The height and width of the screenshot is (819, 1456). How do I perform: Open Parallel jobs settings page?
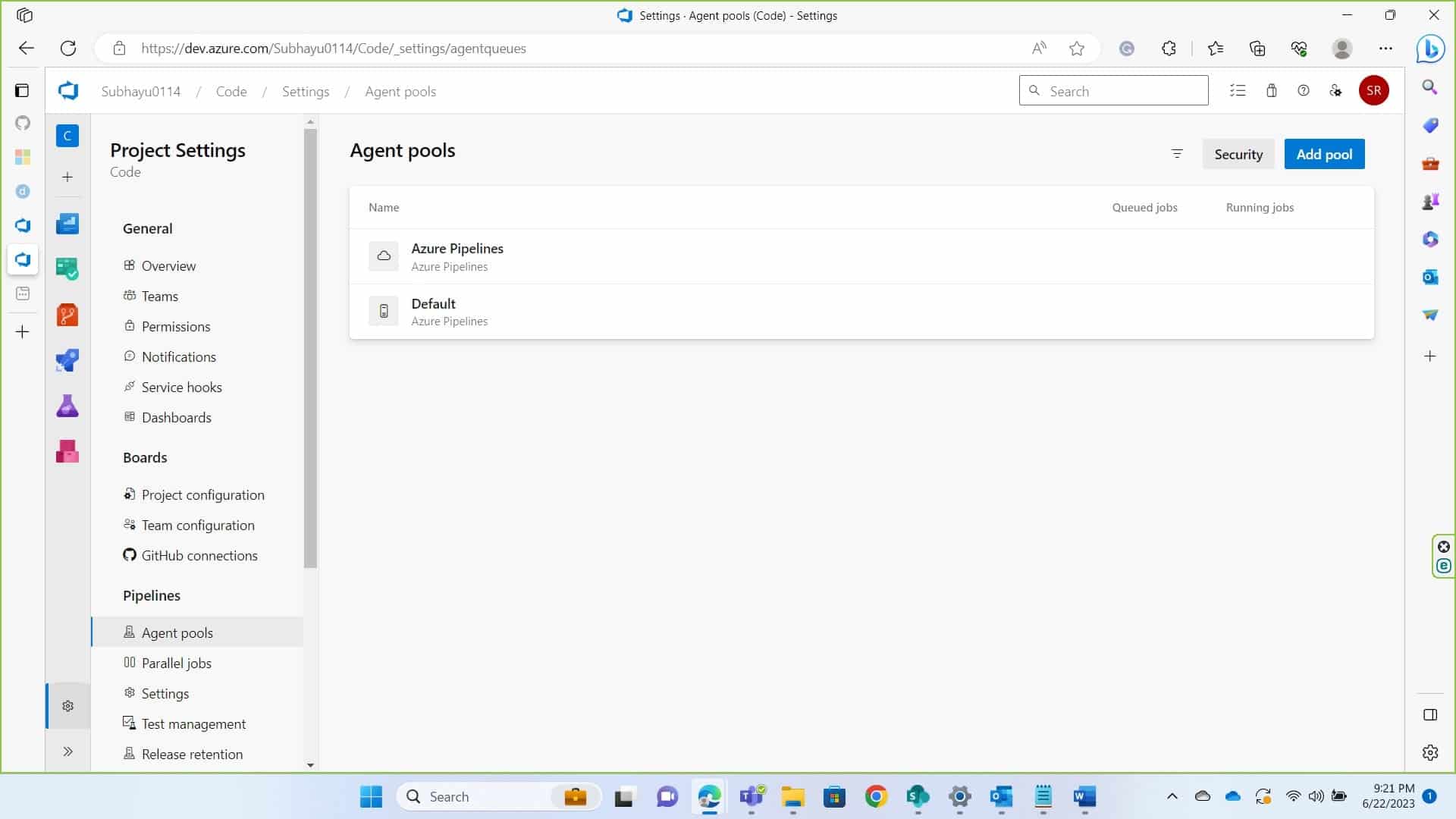click(x=176, y=664)
